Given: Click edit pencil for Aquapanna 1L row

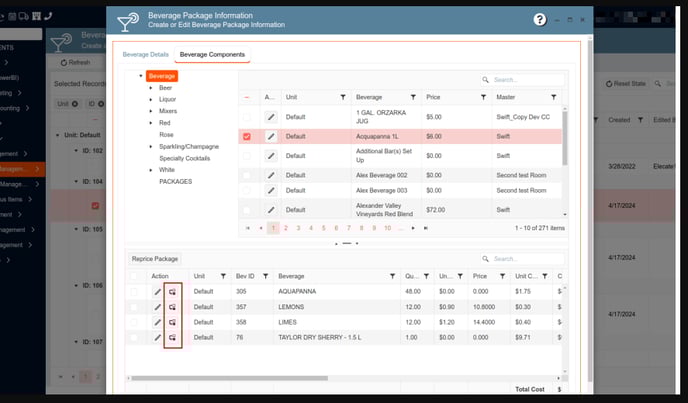Looking at the screenshot, I should click(270, 137).
